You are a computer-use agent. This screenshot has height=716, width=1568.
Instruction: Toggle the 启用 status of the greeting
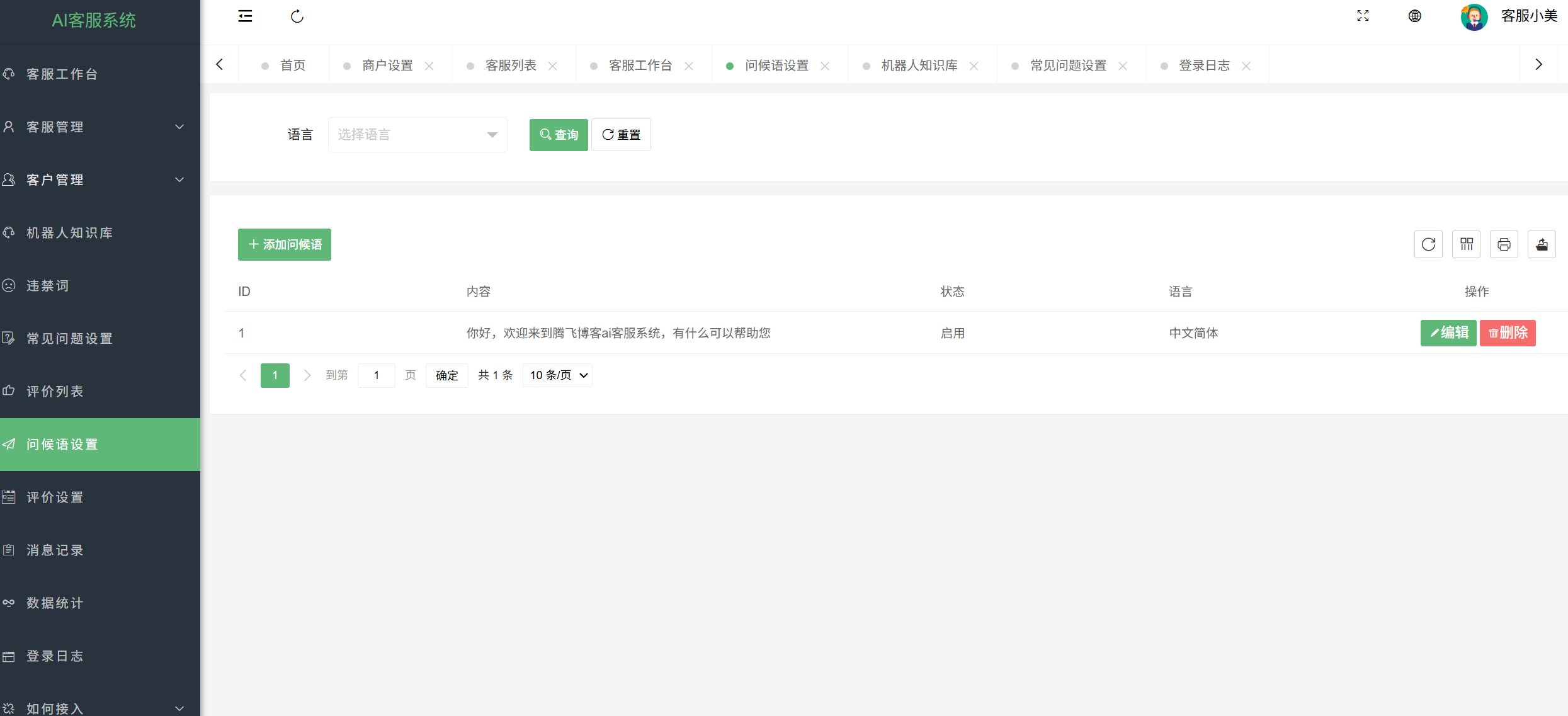(953, 332)
